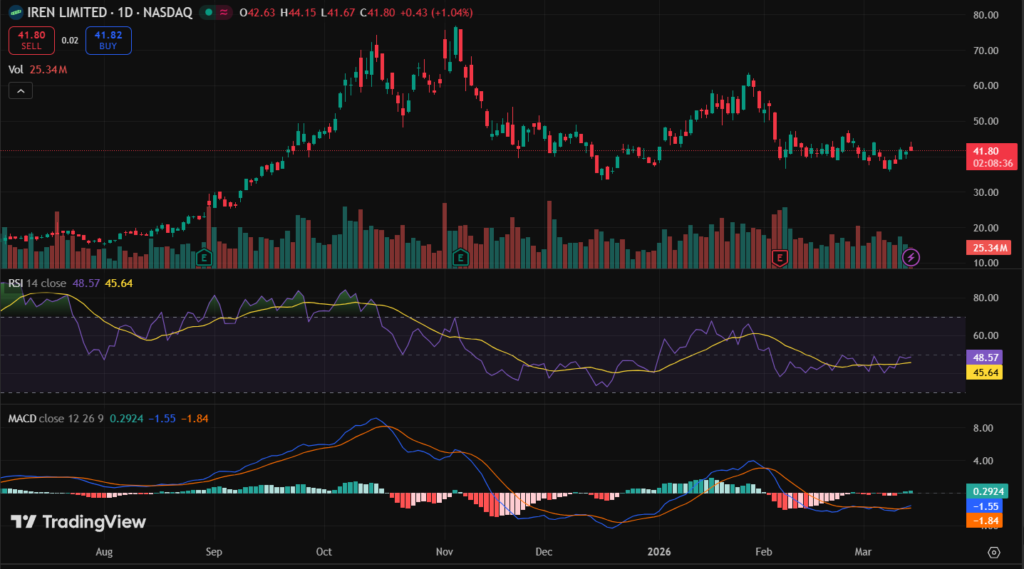Open the earnings marker near November
Image resolution: width=1024 pixels, height=569 pixels.
(460, 258)
